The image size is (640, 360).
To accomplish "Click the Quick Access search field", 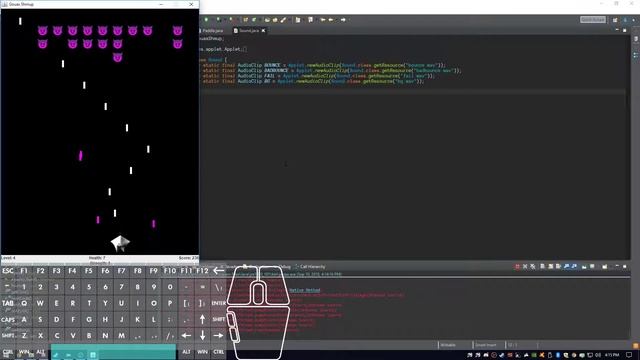I will [593, 20].
